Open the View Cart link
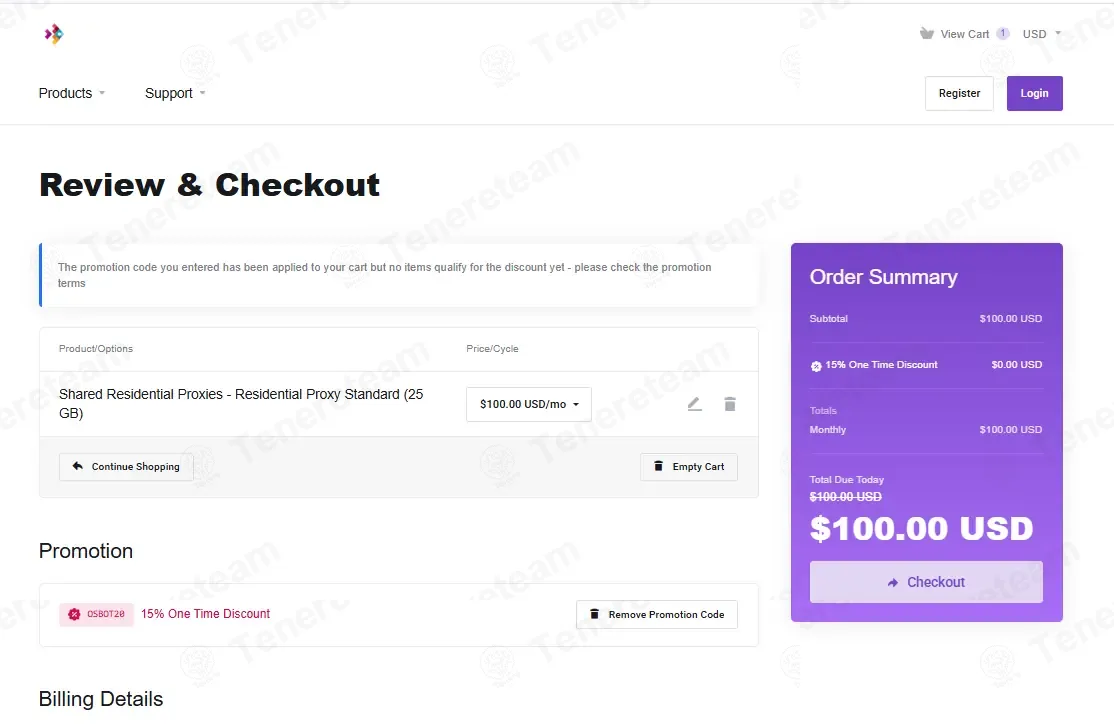Screen dimensions: 1114x727 pyautogui.click(x=964, y=34)
